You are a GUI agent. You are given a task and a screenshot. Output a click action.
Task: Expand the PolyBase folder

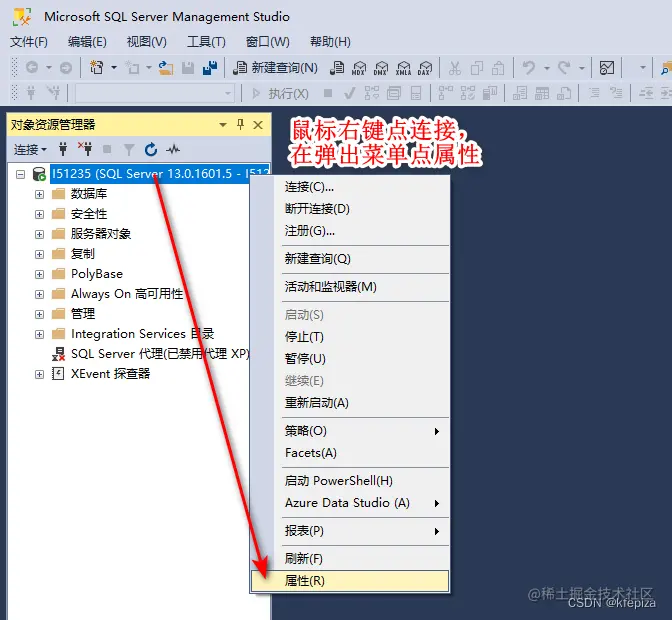tap(39, 274)
